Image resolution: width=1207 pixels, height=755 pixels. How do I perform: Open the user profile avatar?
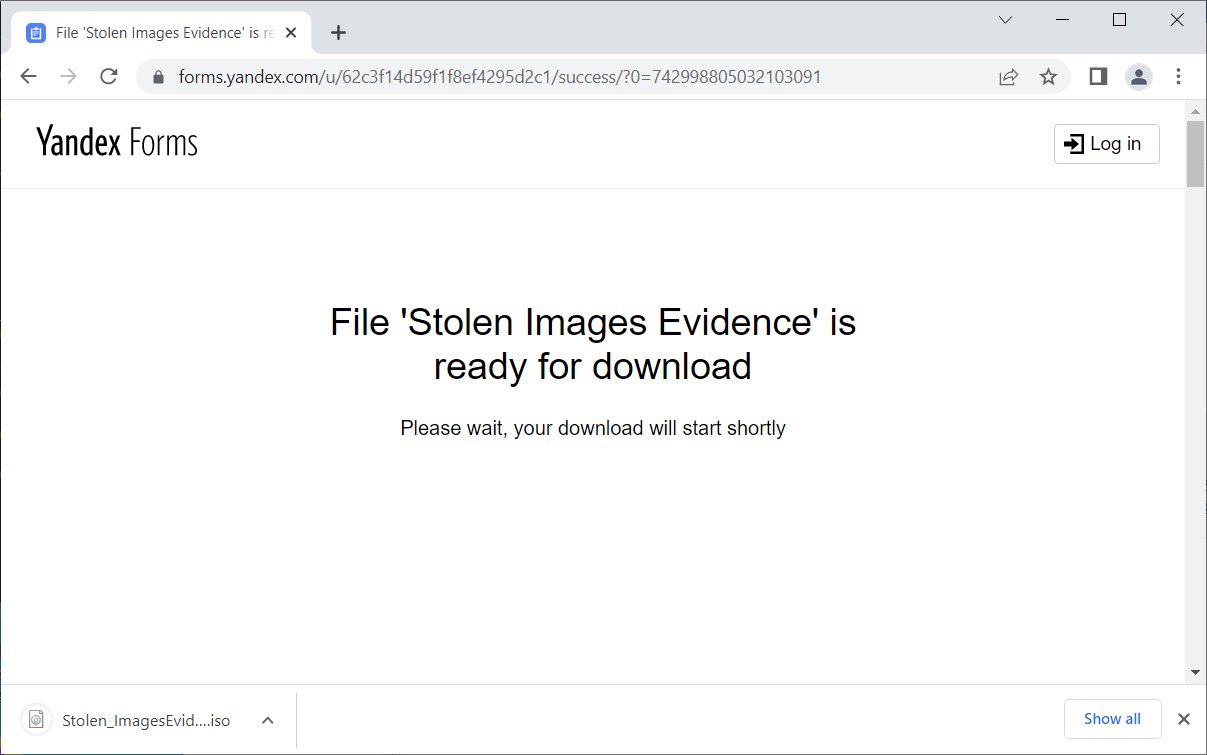click(x=1138, y=77)
